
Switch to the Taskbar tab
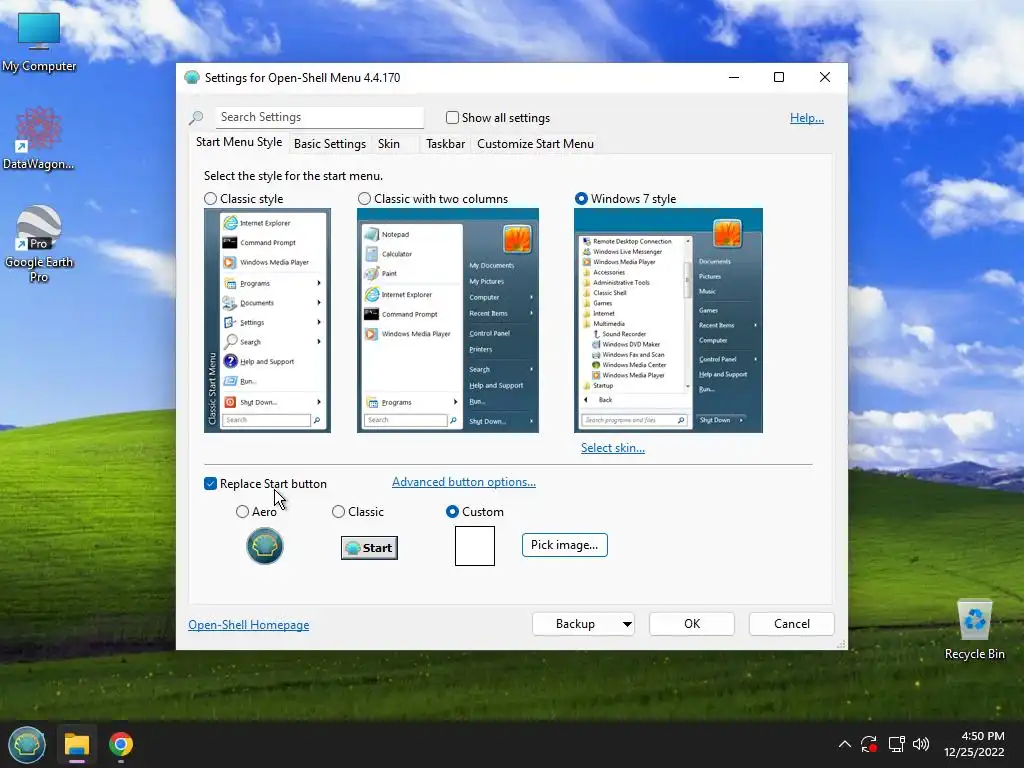445,144
